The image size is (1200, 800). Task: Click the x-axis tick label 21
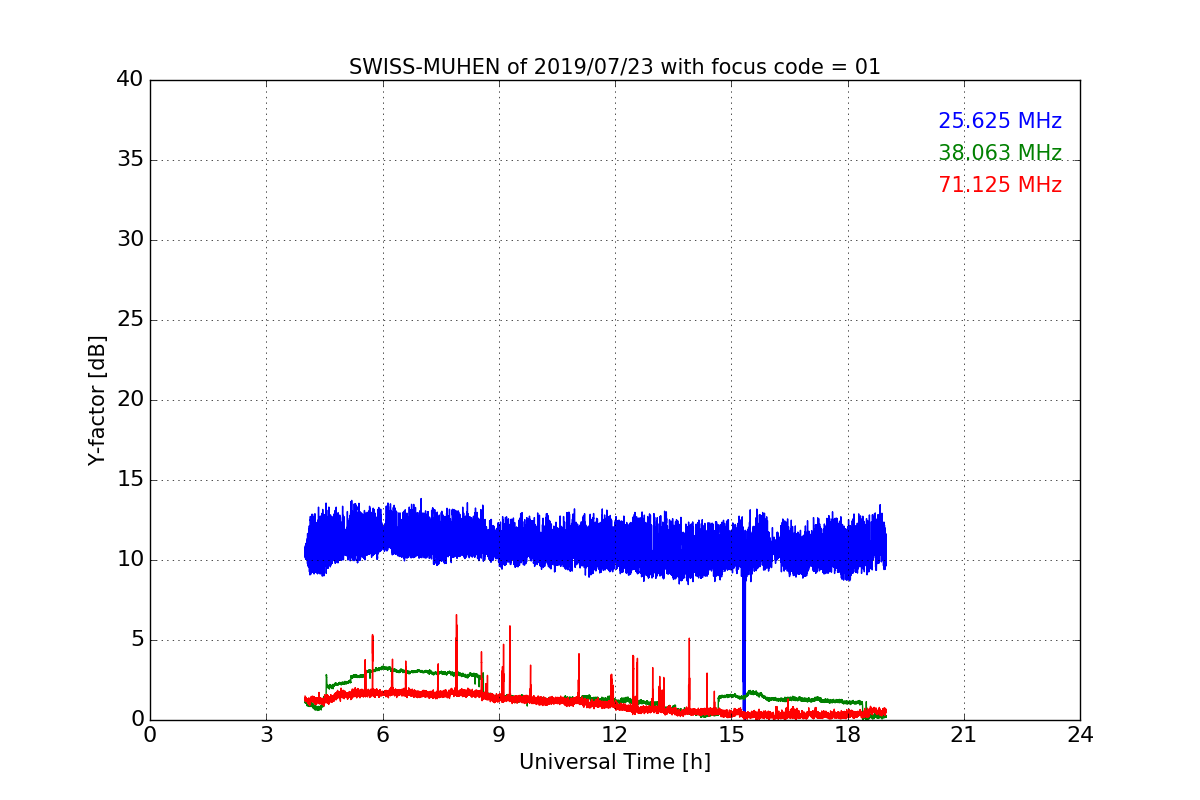[964, 735]
